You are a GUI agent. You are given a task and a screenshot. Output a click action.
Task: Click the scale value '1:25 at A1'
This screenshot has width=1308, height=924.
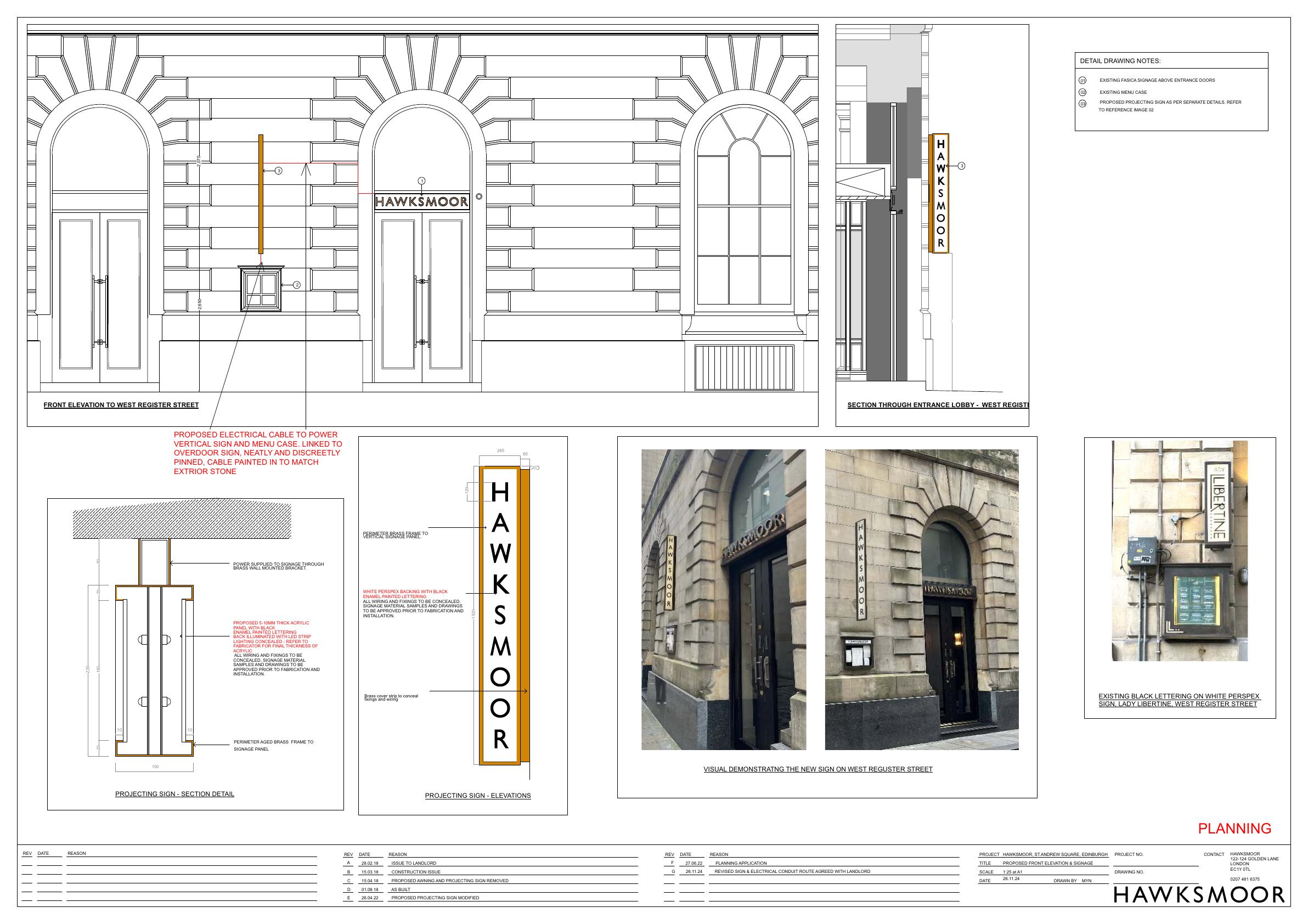pos(1013,872)
